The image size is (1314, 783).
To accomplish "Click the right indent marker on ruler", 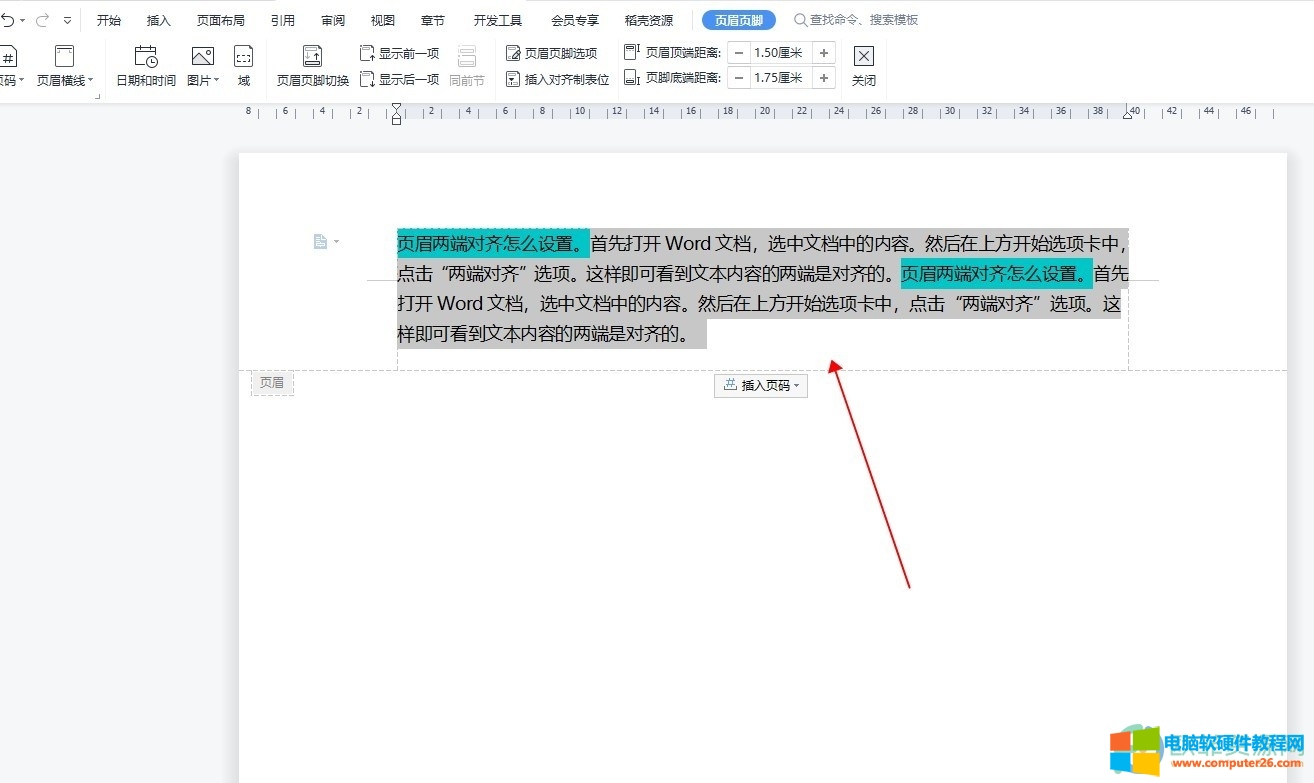I will (1129, 113).
